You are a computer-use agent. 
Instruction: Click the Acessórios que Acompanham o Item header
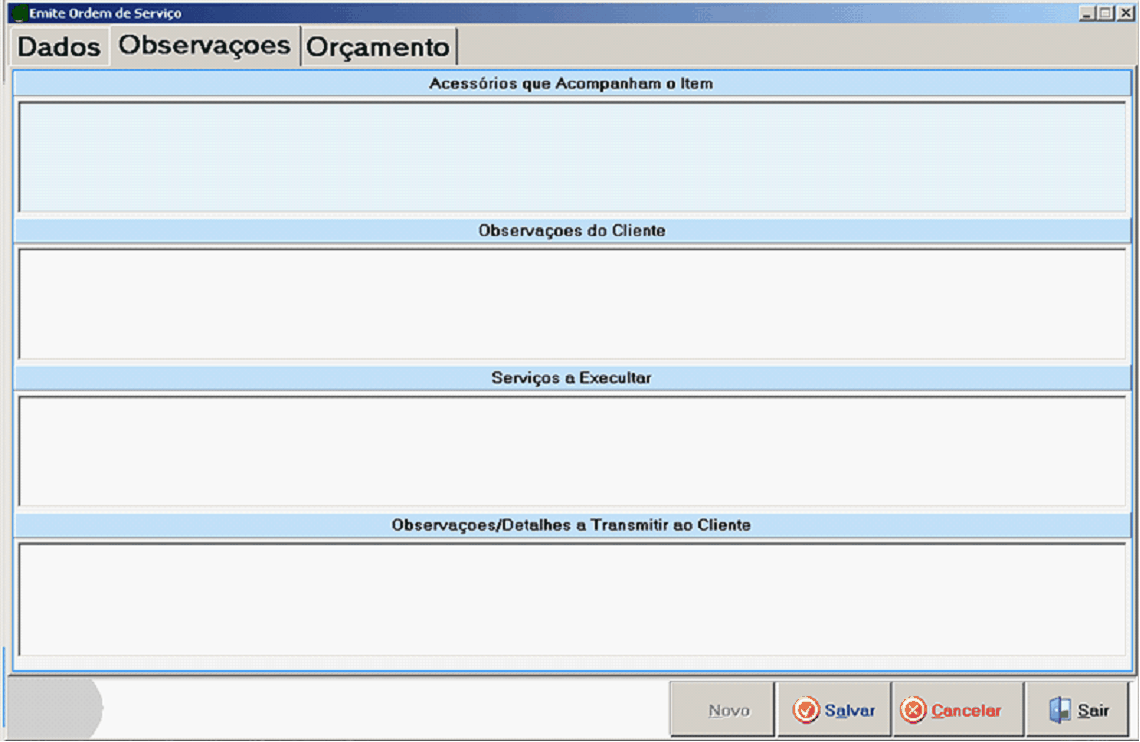(x=571, y=84)
